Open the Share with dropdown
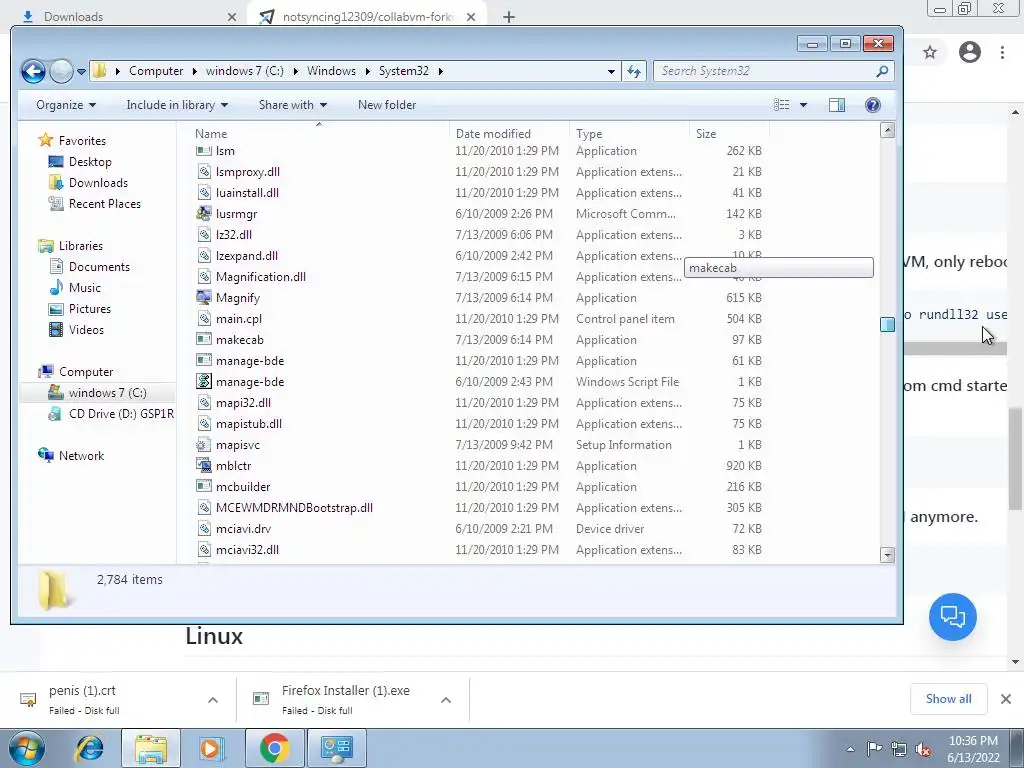 (x=293, y=105)
